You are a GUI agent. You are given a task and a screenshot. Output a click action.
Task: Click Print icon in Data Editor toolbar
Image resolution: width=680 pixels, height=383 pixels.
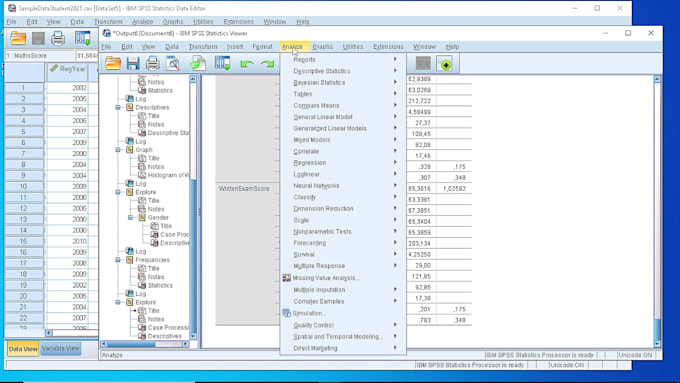[x=58, y=38]
